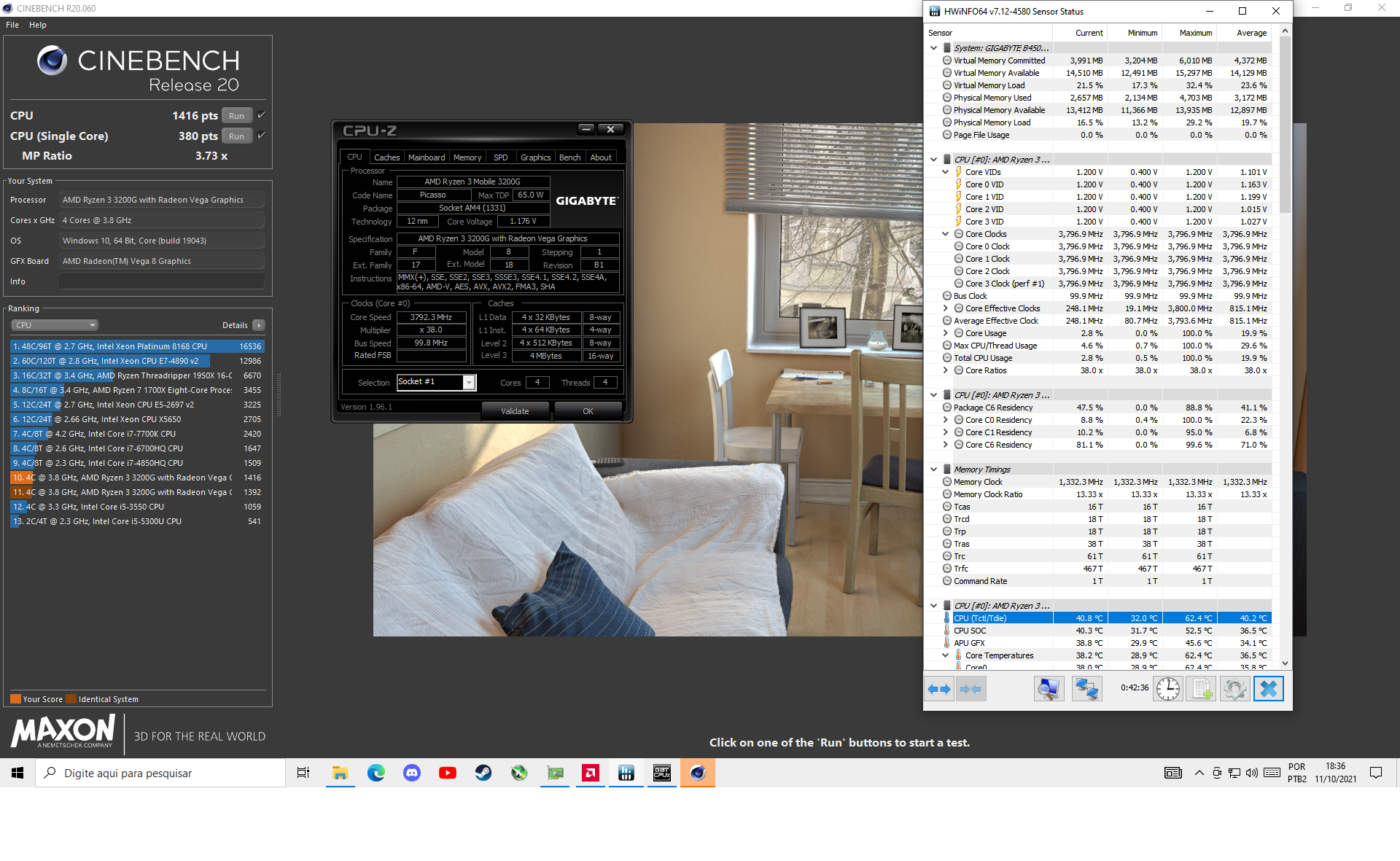Click HWiNFO Maximum column header
The image size is (1400, 861).
coord(1190,33)
